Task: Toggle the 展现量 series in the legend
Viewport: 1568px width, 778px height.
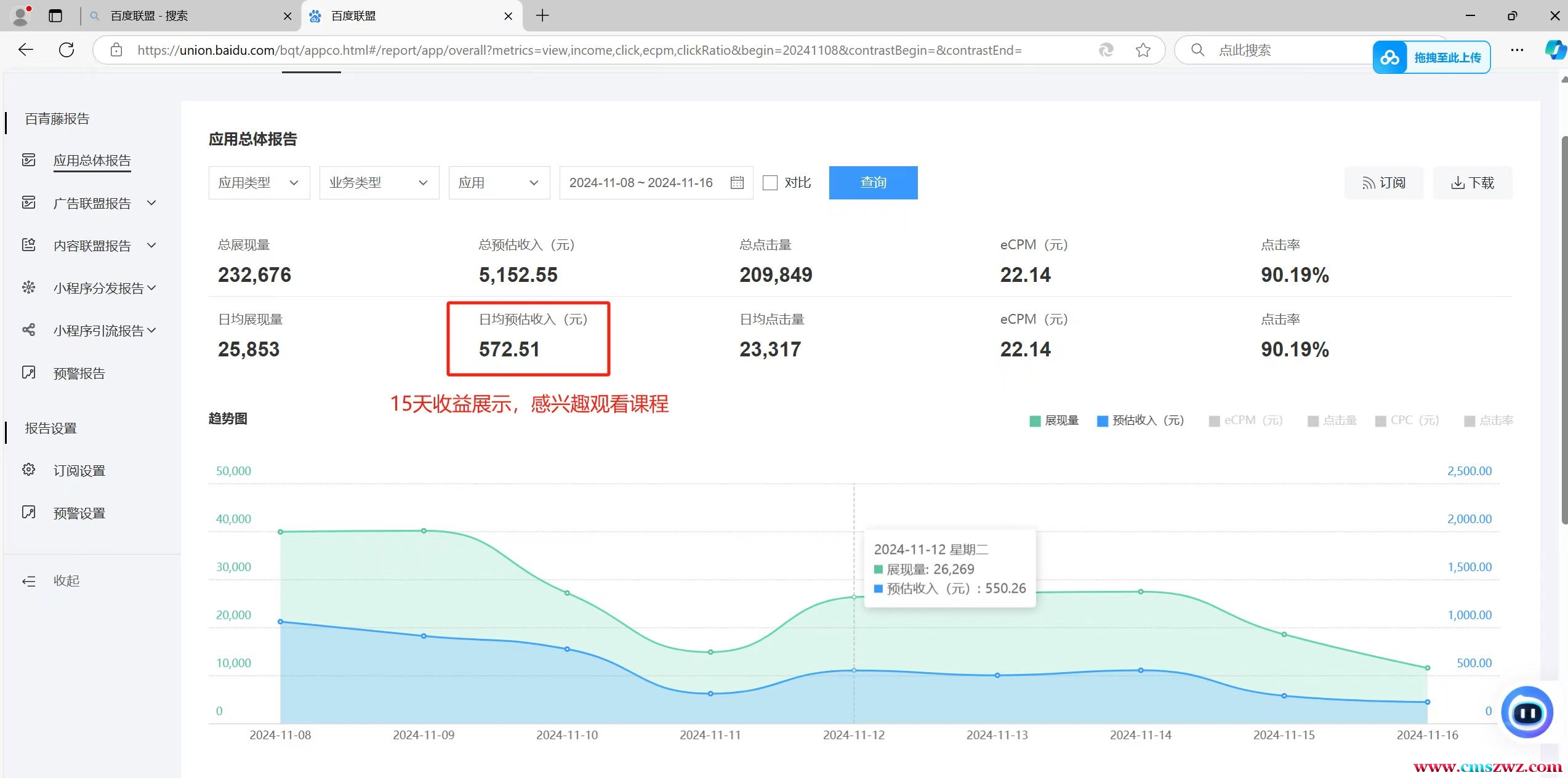Action: coord(1054,421)
